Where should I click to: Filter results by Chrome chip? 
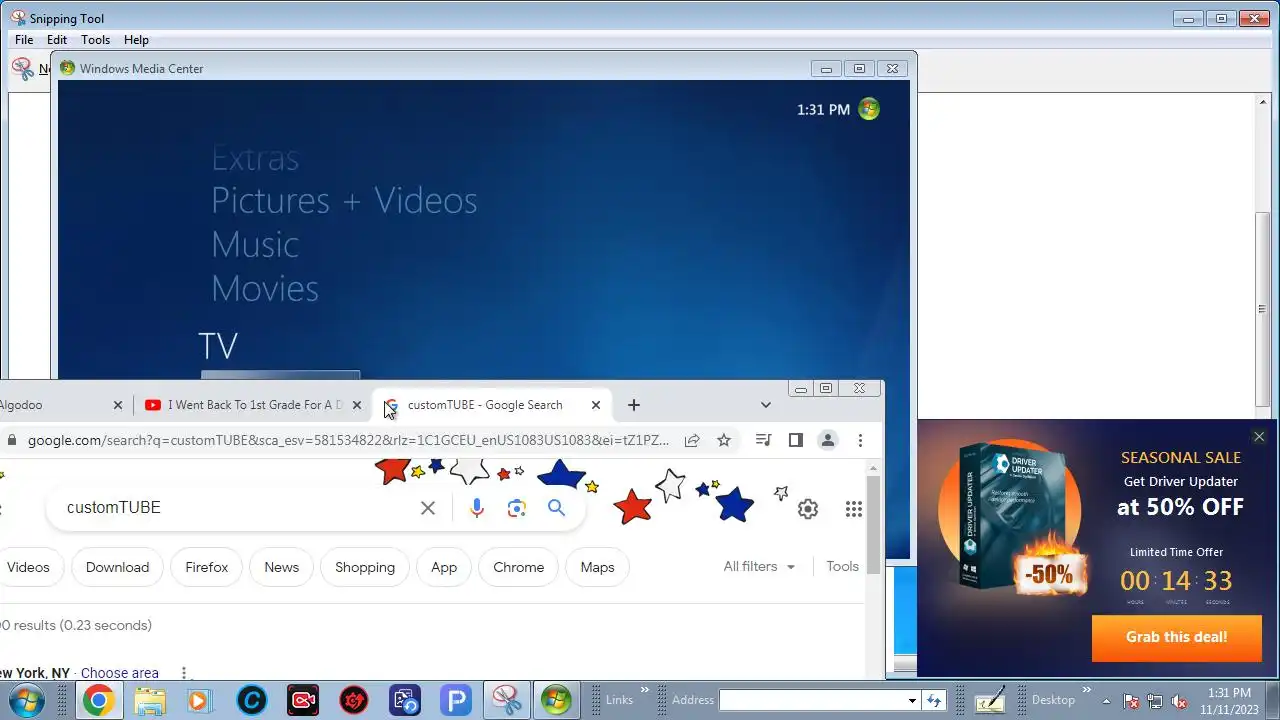tap(519, 567)
